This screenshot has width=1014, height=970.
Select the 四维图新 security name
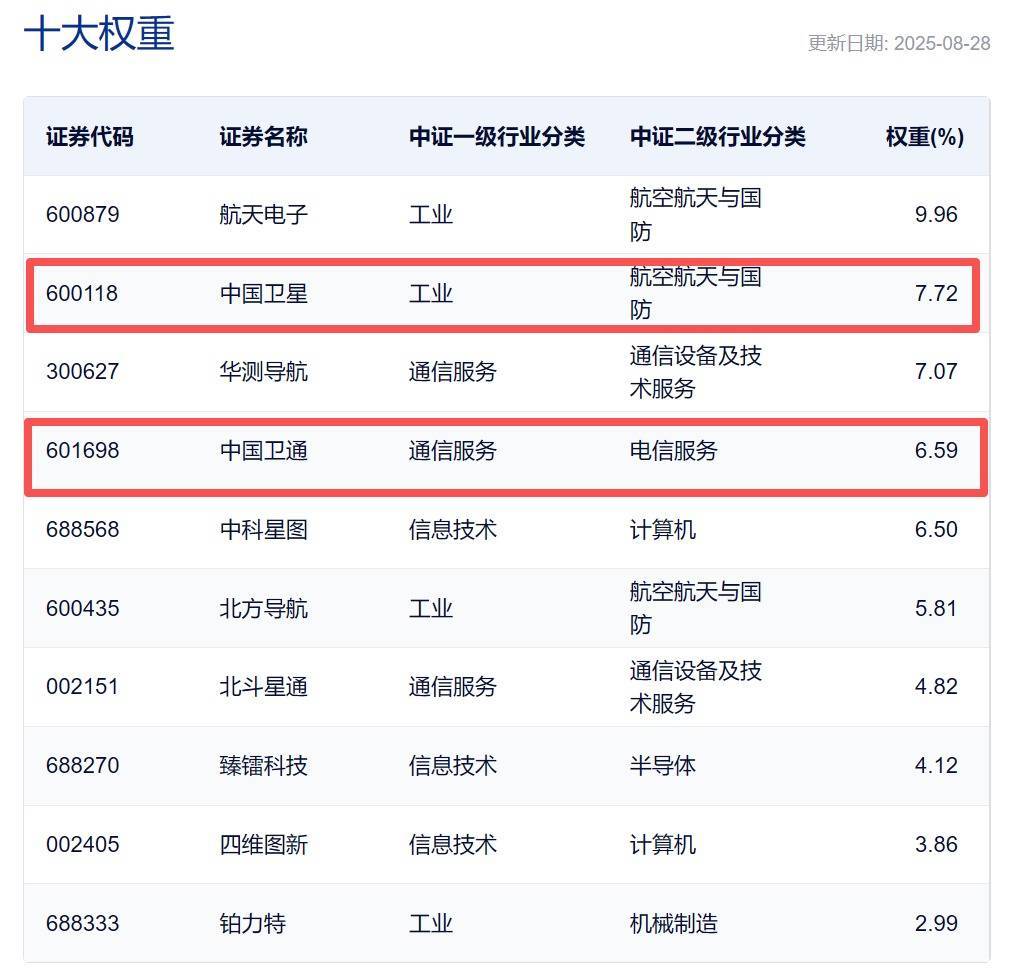point(263,845)
